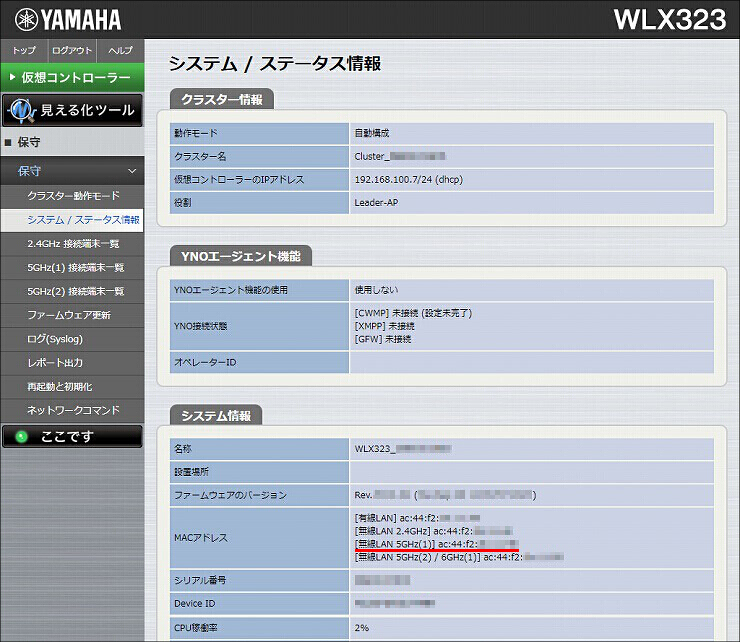Click the arrow icon beside 仮想コントローラー

(x=13, y=76)
